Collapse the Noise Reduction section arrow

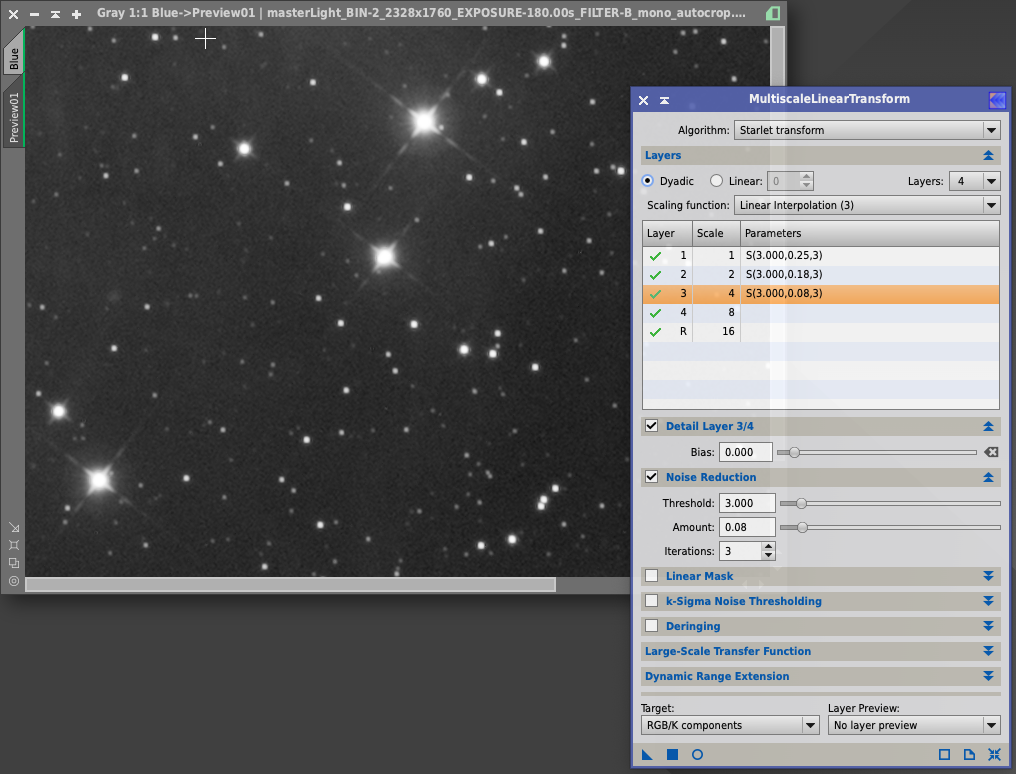point(988,477)
